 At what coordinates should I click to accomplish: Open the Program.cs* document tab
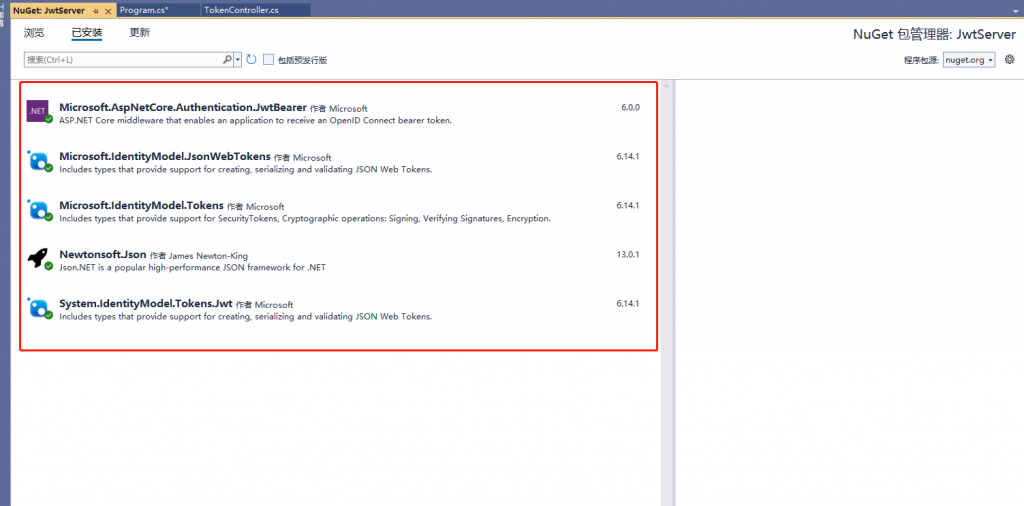158,11
